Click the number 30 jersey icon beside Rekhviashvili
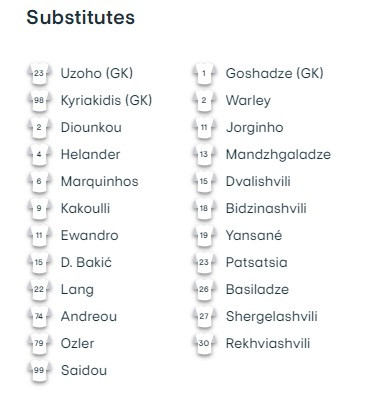Screen dimensions: 375x395 [x=204, y=343]
